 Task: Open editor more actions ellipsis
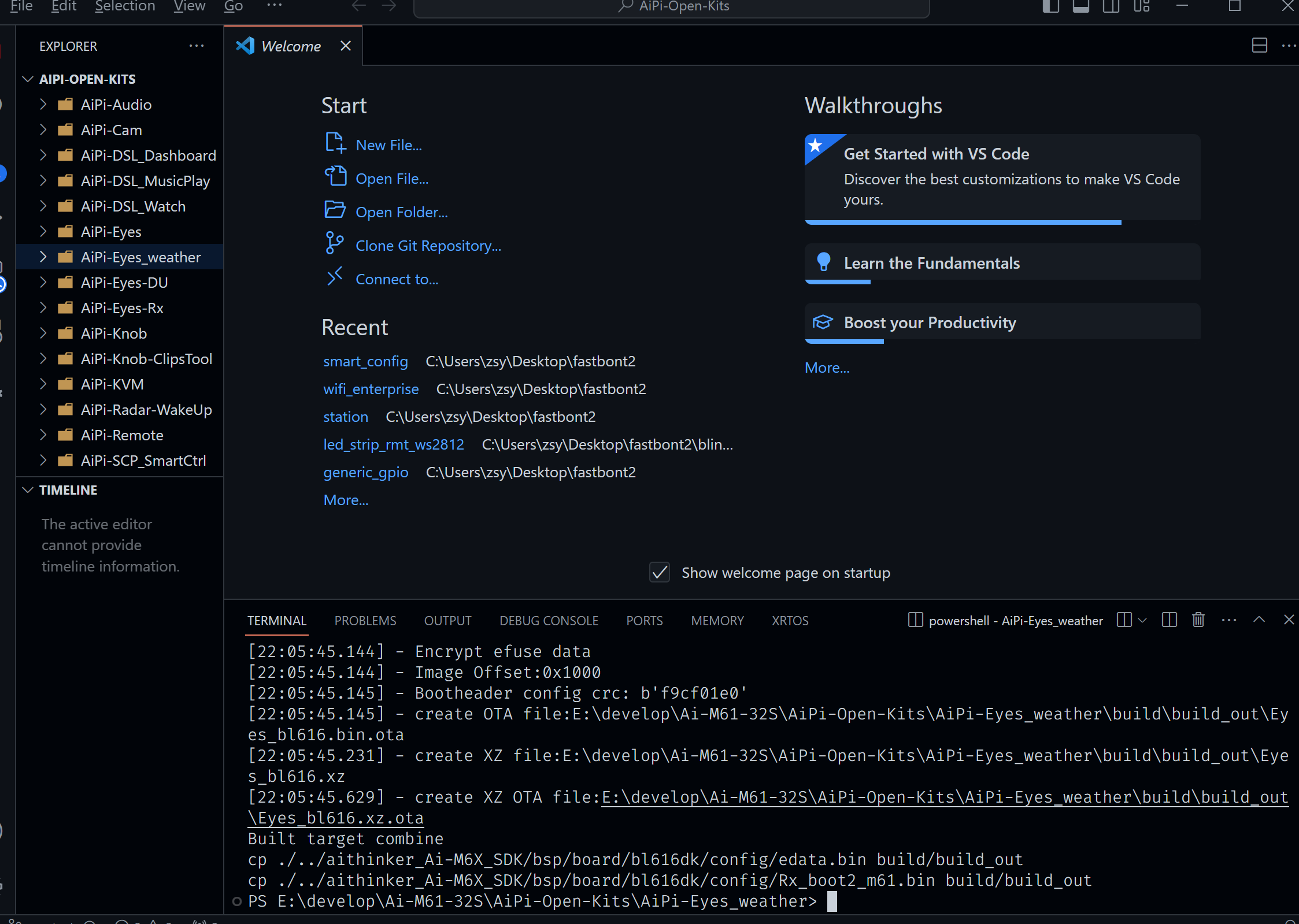[1289, 46]
